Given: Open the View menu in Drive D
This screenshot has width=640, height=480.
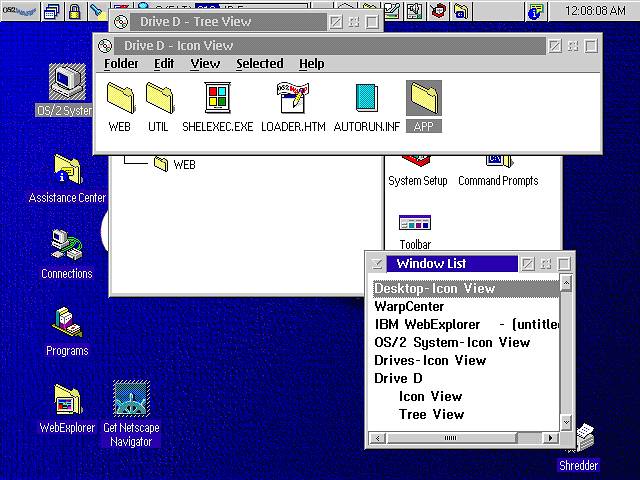Looking at the screenshot, I should coord(205,64).
